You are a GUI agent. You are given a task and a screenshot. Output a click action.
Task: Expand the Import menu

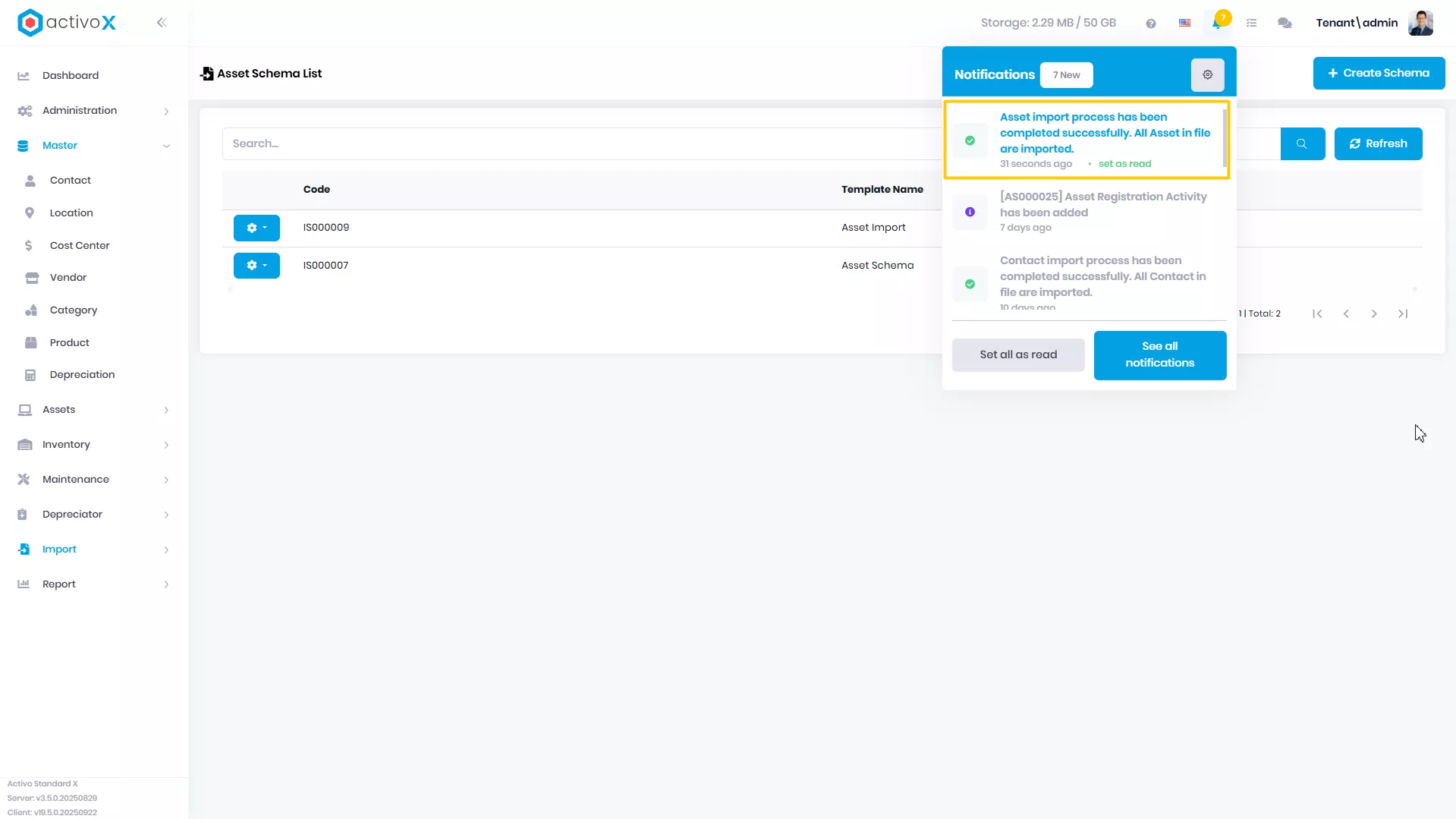pyautogui.click(x=94, y=550)
